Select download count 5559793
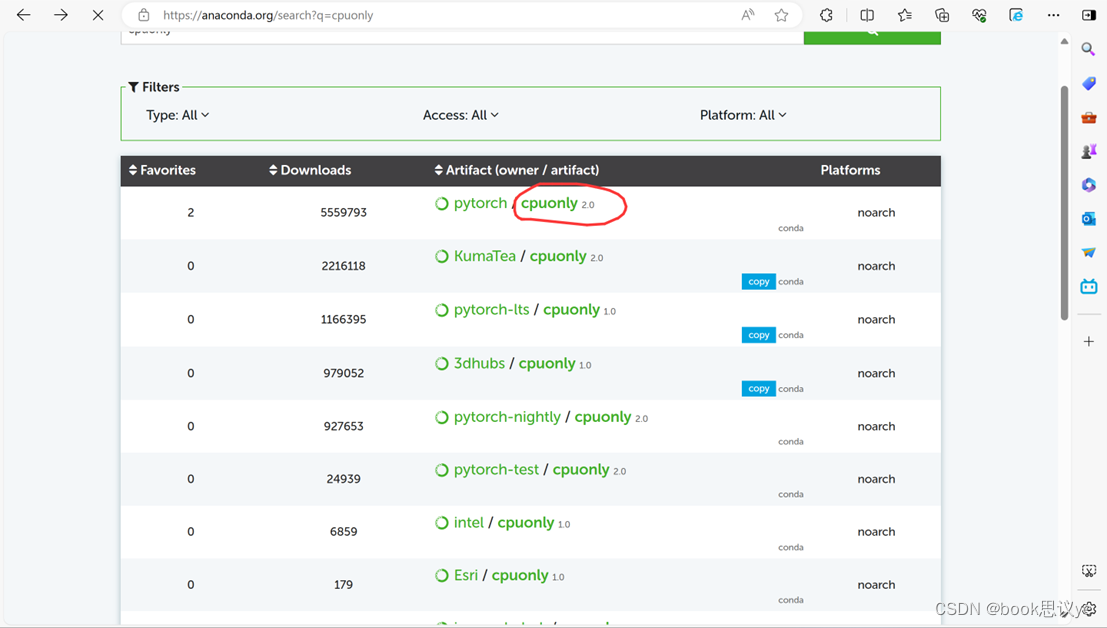This screenshot has width=1107, height=628. click(343, 212)
